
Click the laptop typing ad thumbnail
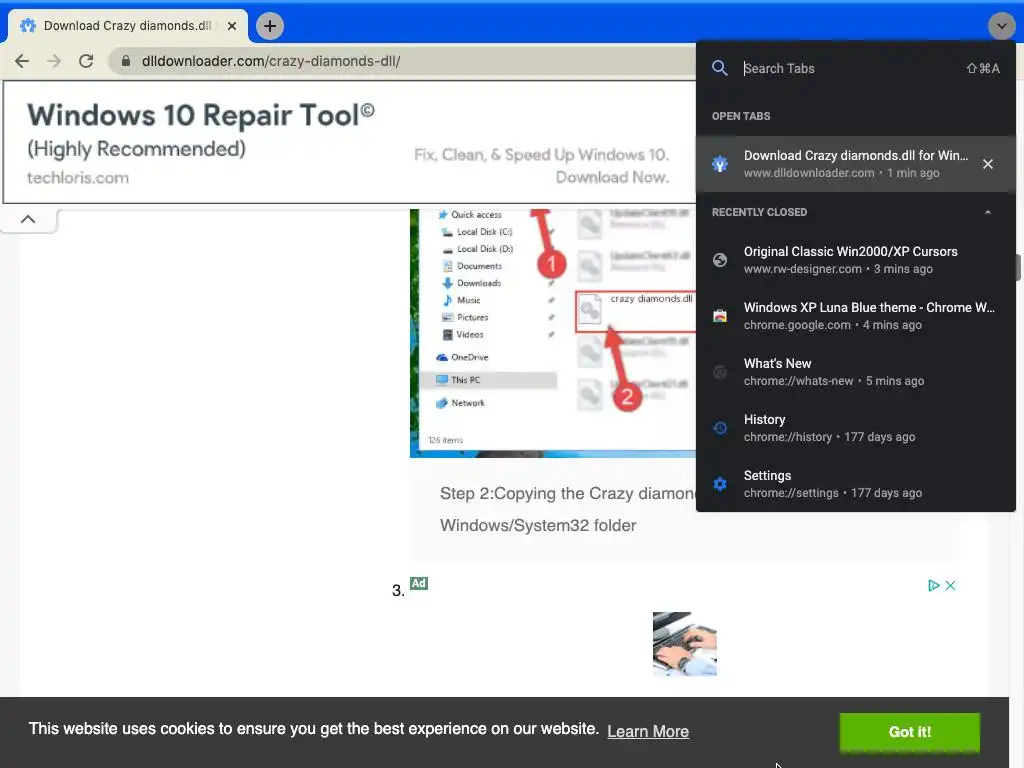[684, 644]
